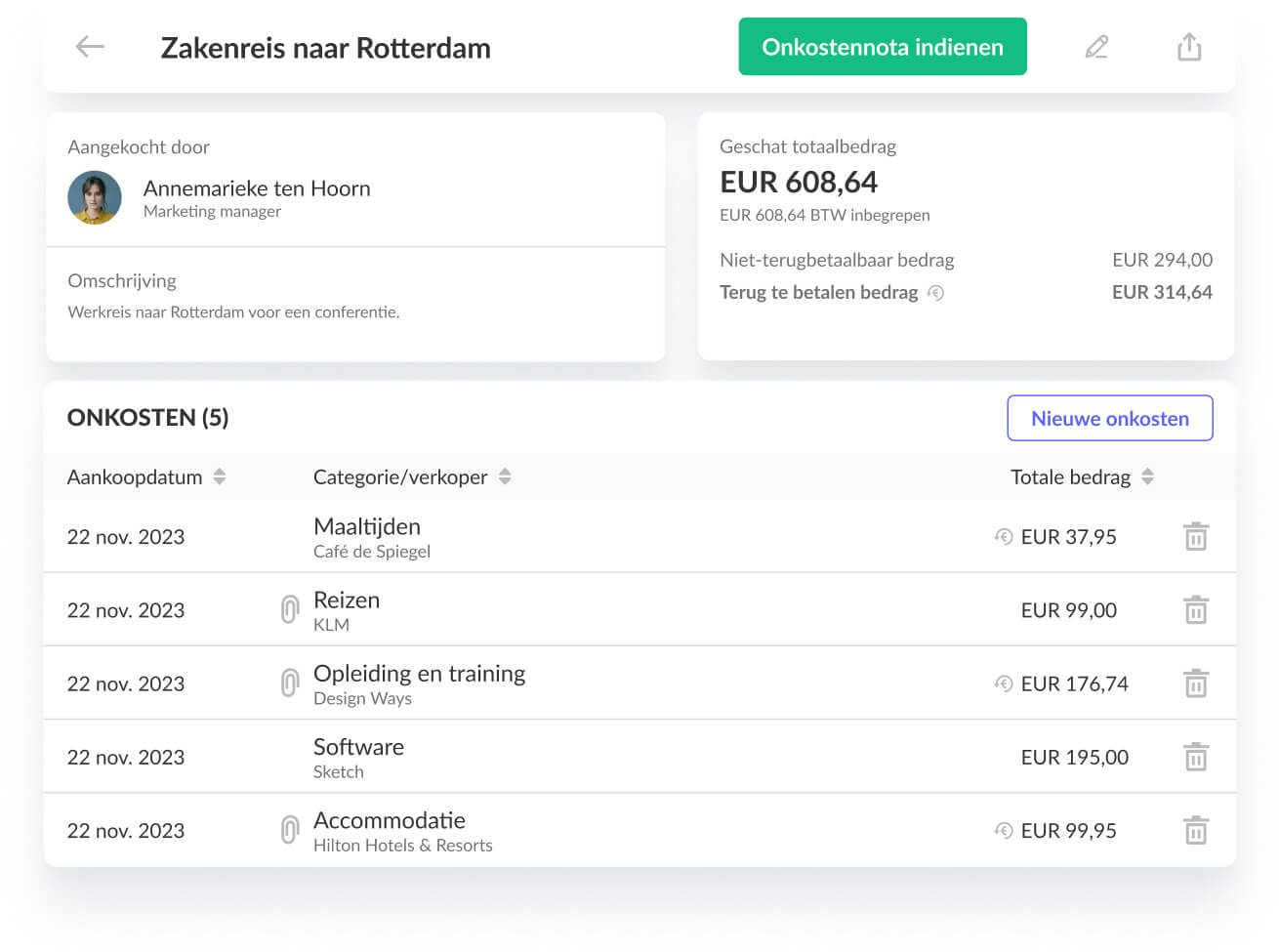Click the EUR 314,64 refundable amount
This screenshot has height=952, width=1279.
(x=1162, y=292)
